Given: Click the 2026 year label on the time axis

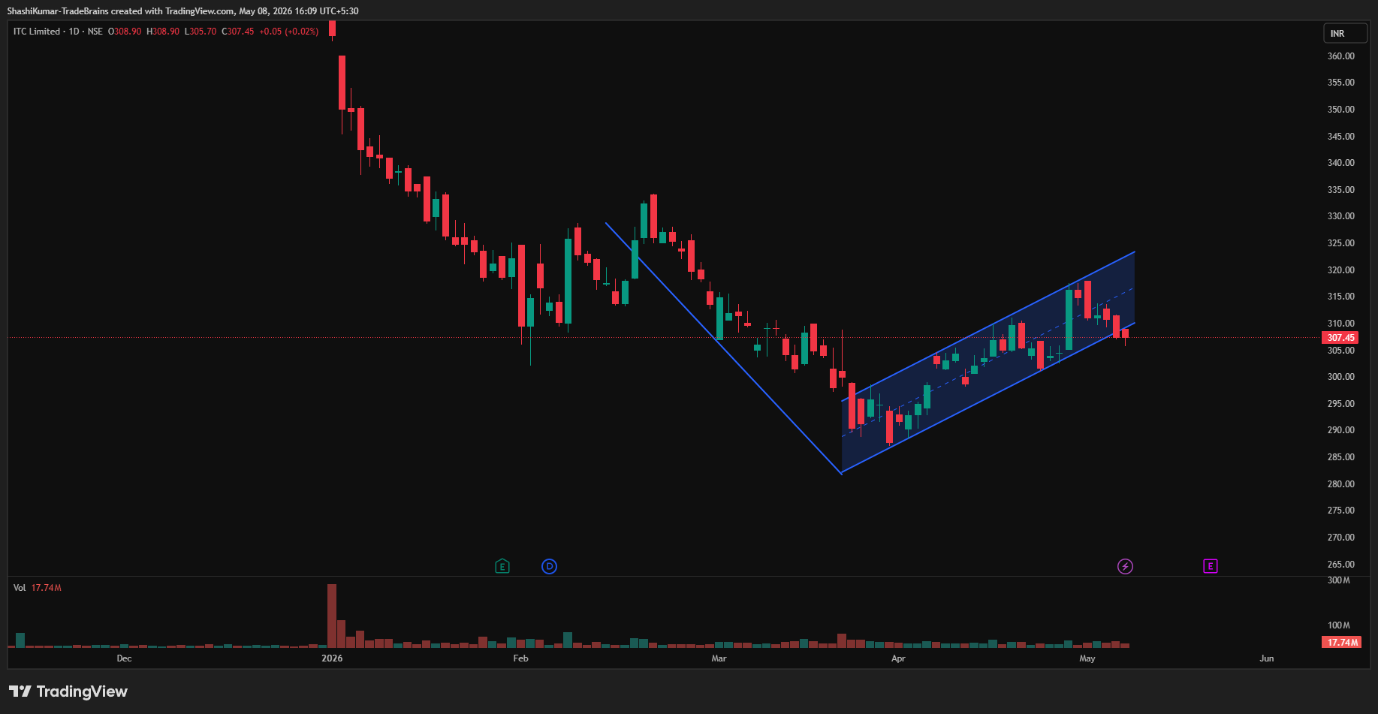Looking at the screenshot, I should coord(332,659).
